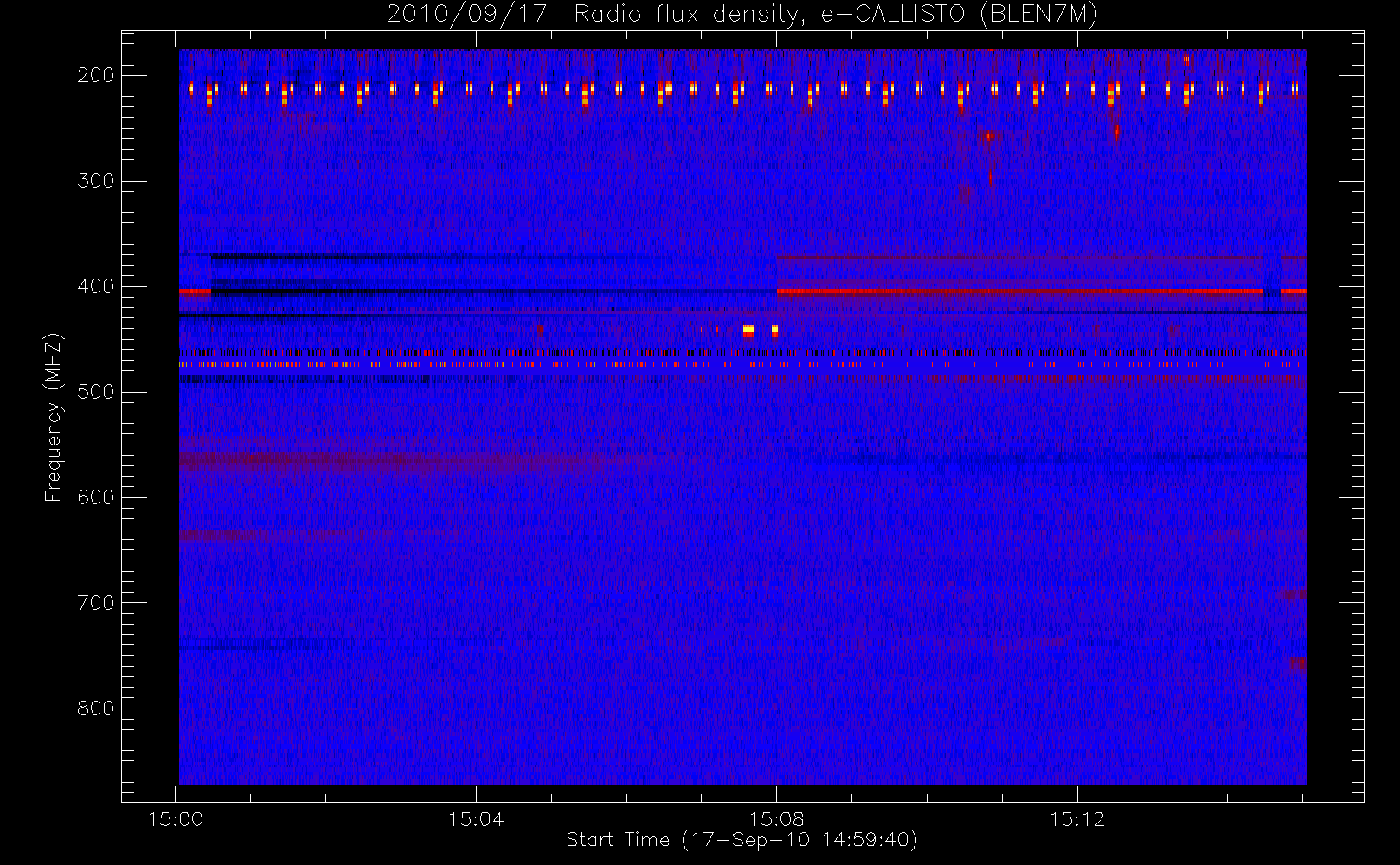
Task: Click the 15:12 time tick label
Action: point(1077,819)
